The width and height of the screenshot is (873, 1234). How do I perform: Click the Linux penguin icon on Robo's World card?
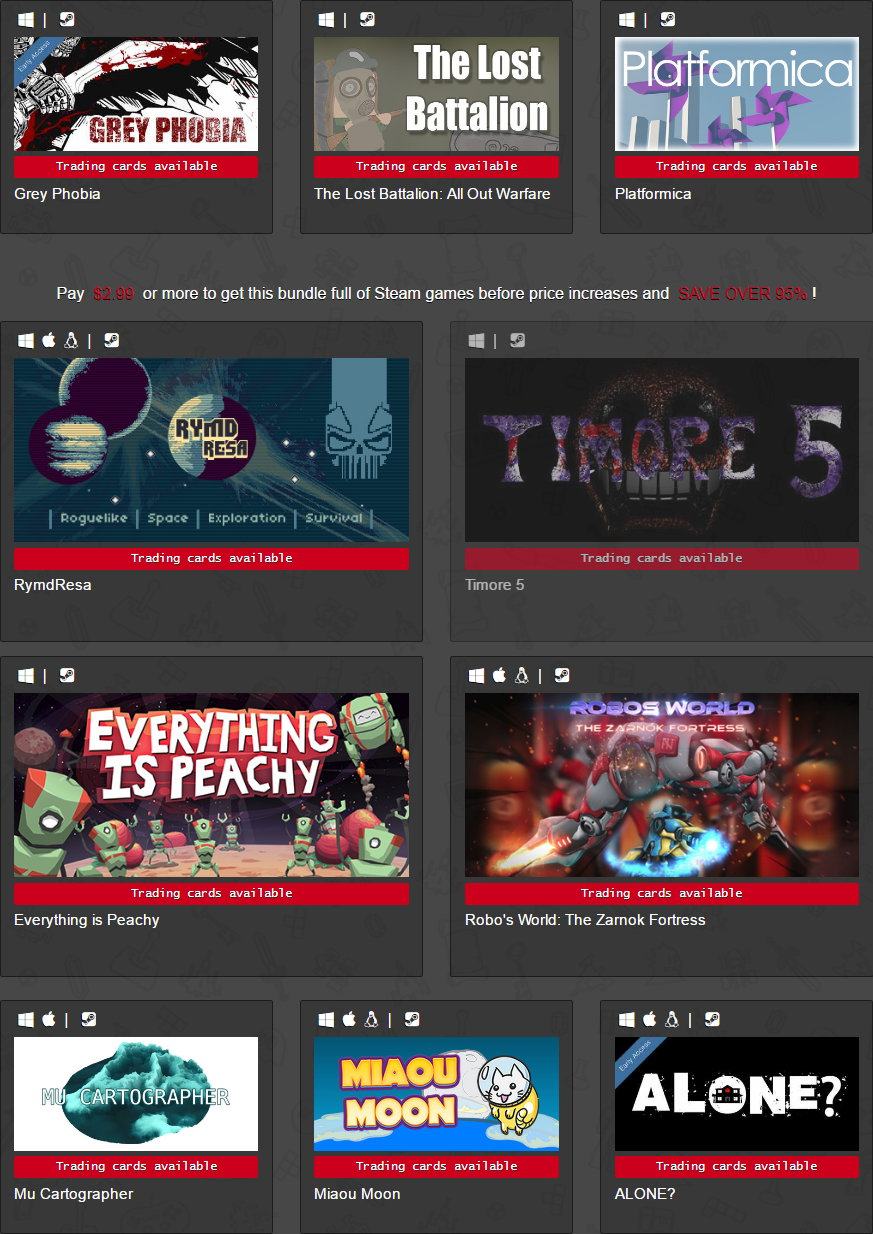(x=521, y=675)
